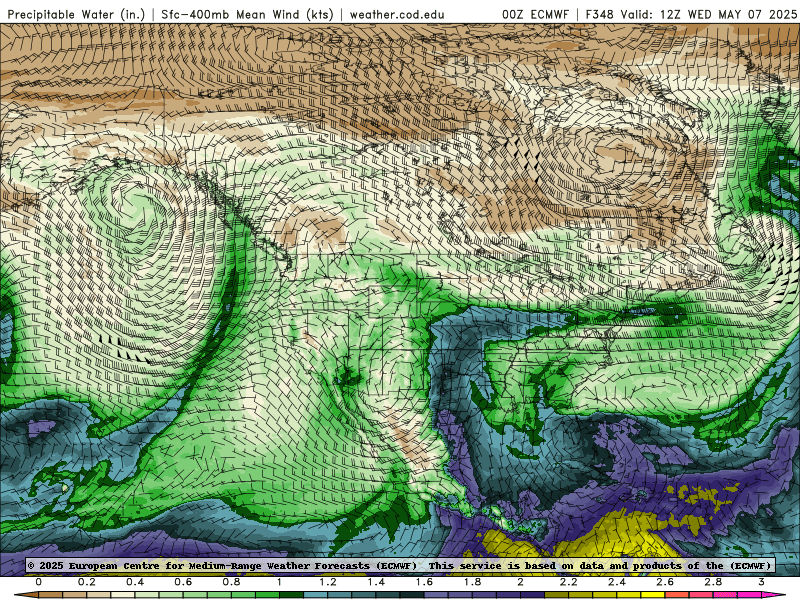Click the weather.cod.edu source text
This screenshot has width=800, height=600.
pos(397,14)
